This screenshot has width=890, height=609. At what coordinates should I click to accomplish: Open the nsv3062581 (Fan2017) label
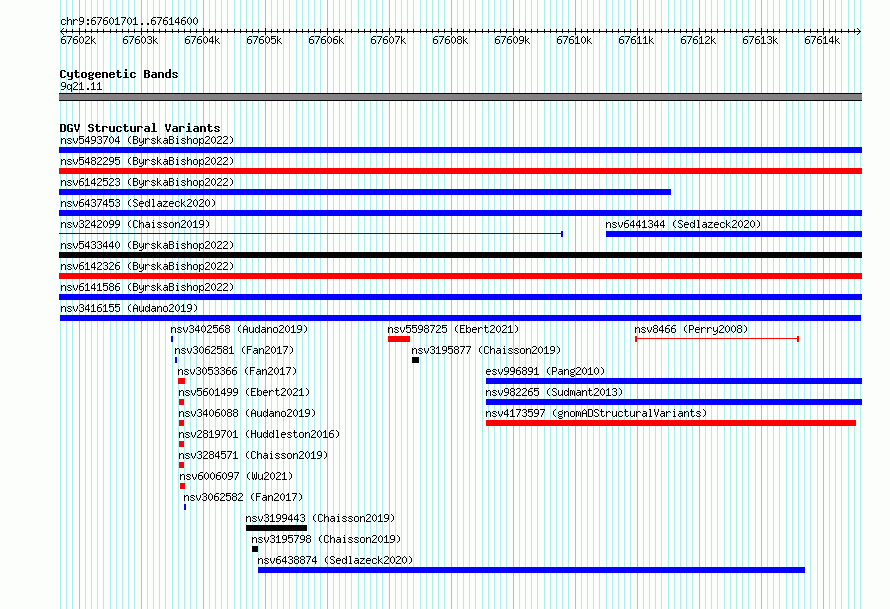click(x=234, y=350)
